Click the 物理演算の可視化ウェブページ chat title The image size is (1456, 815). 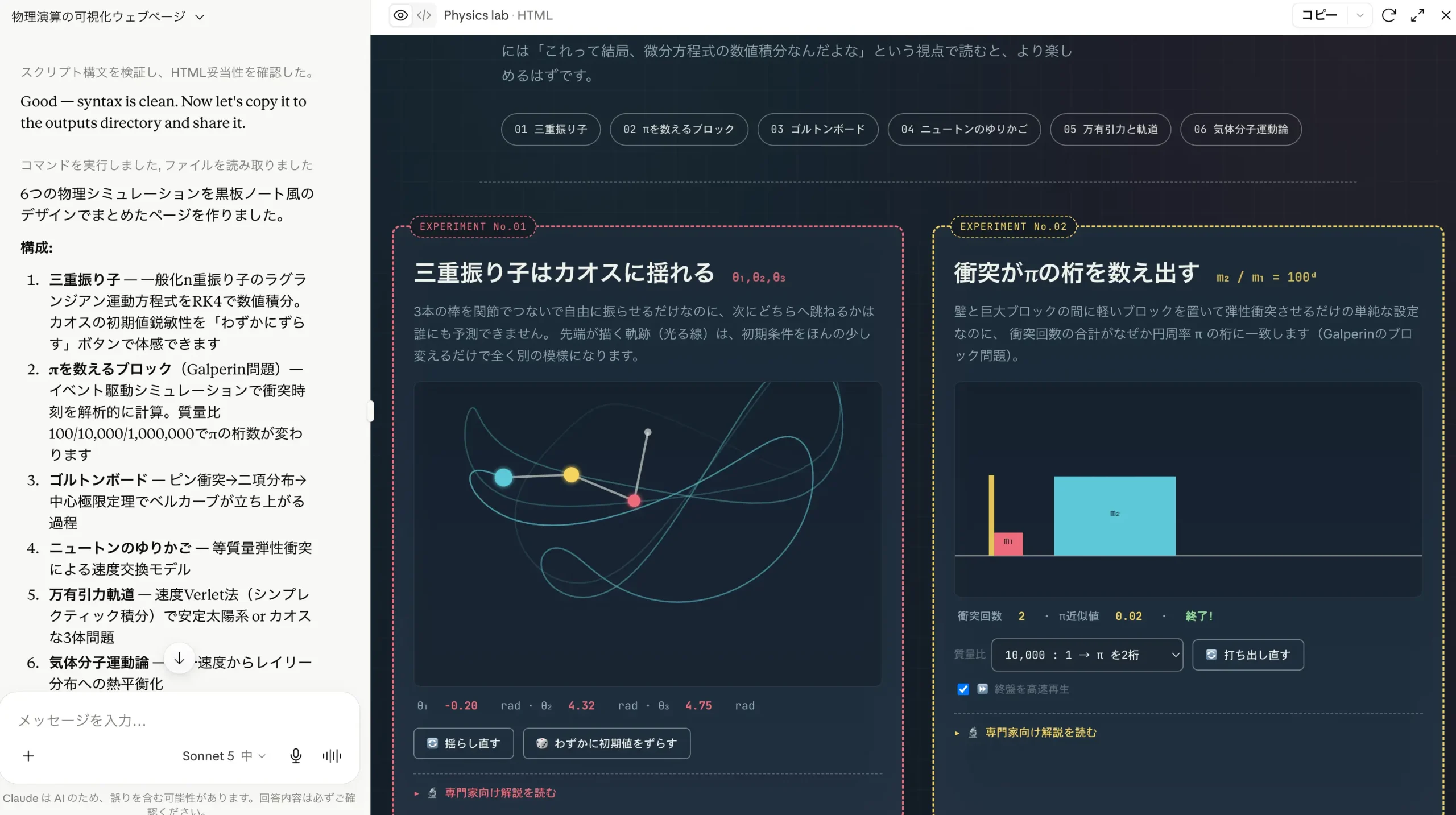98,16
